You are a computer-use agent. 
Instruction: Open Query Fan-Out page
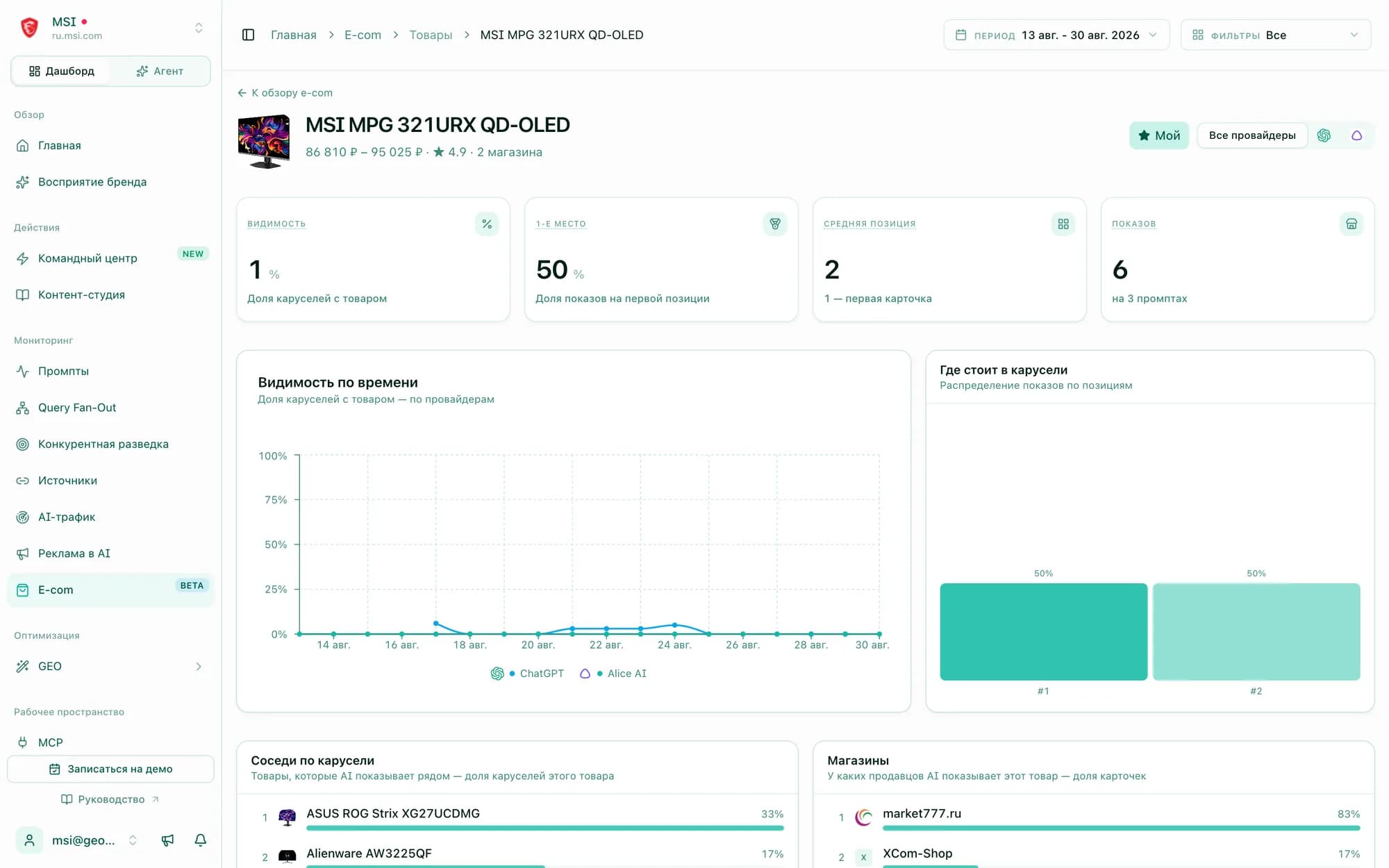[x=111, y=408]
